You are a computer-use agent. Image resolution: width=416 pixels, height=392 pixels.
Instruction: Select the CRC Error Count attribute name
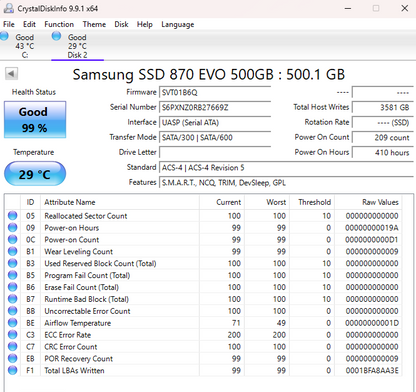pyautogui.click(x=71, y=347)
